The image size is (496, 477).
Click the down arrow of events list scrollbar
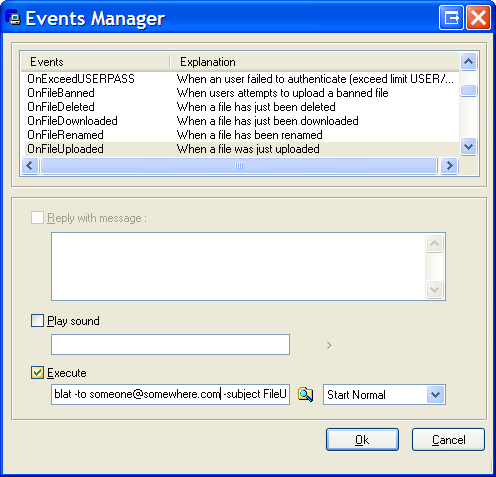pos(468,147)
